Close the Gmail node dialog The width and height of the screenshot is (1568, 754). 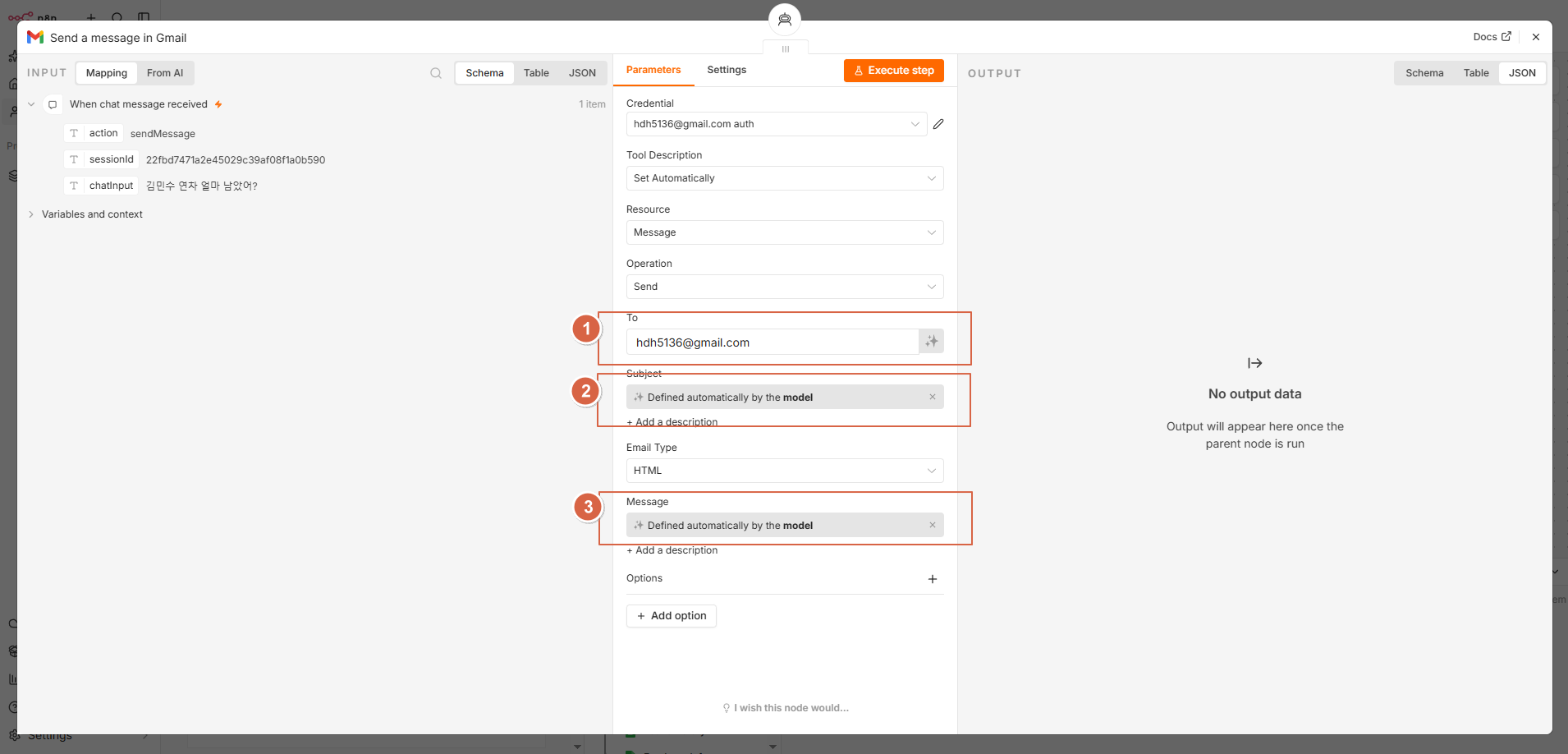coord(1536,37)
